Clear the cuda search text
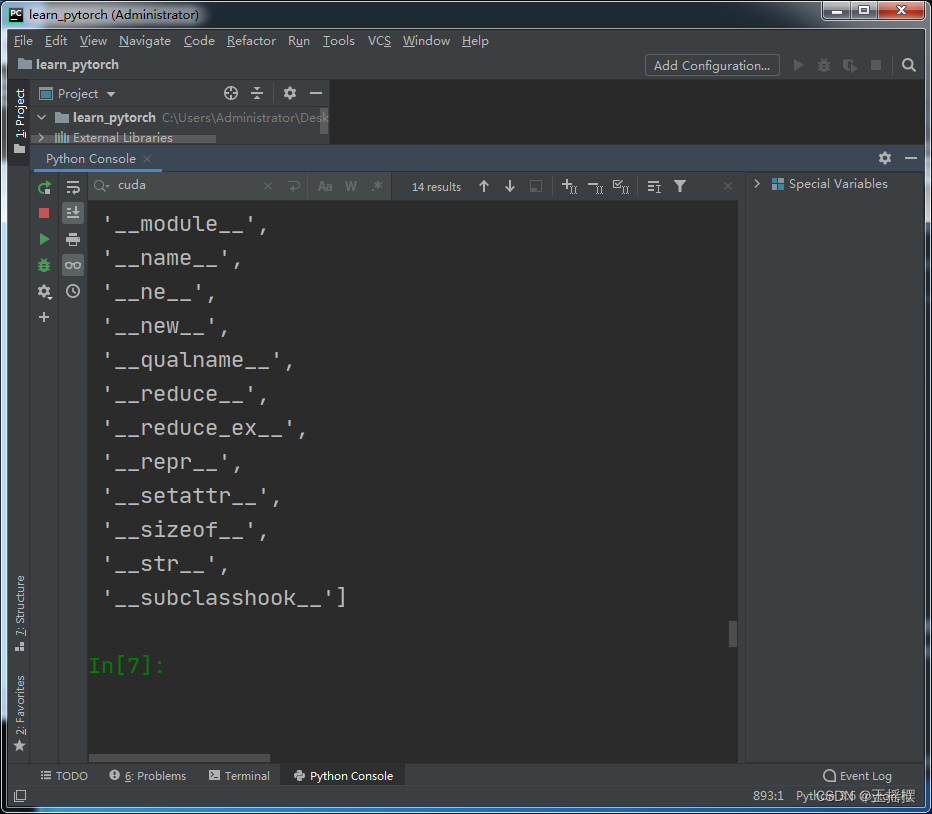932x814 pixels. tap(268, 186)
